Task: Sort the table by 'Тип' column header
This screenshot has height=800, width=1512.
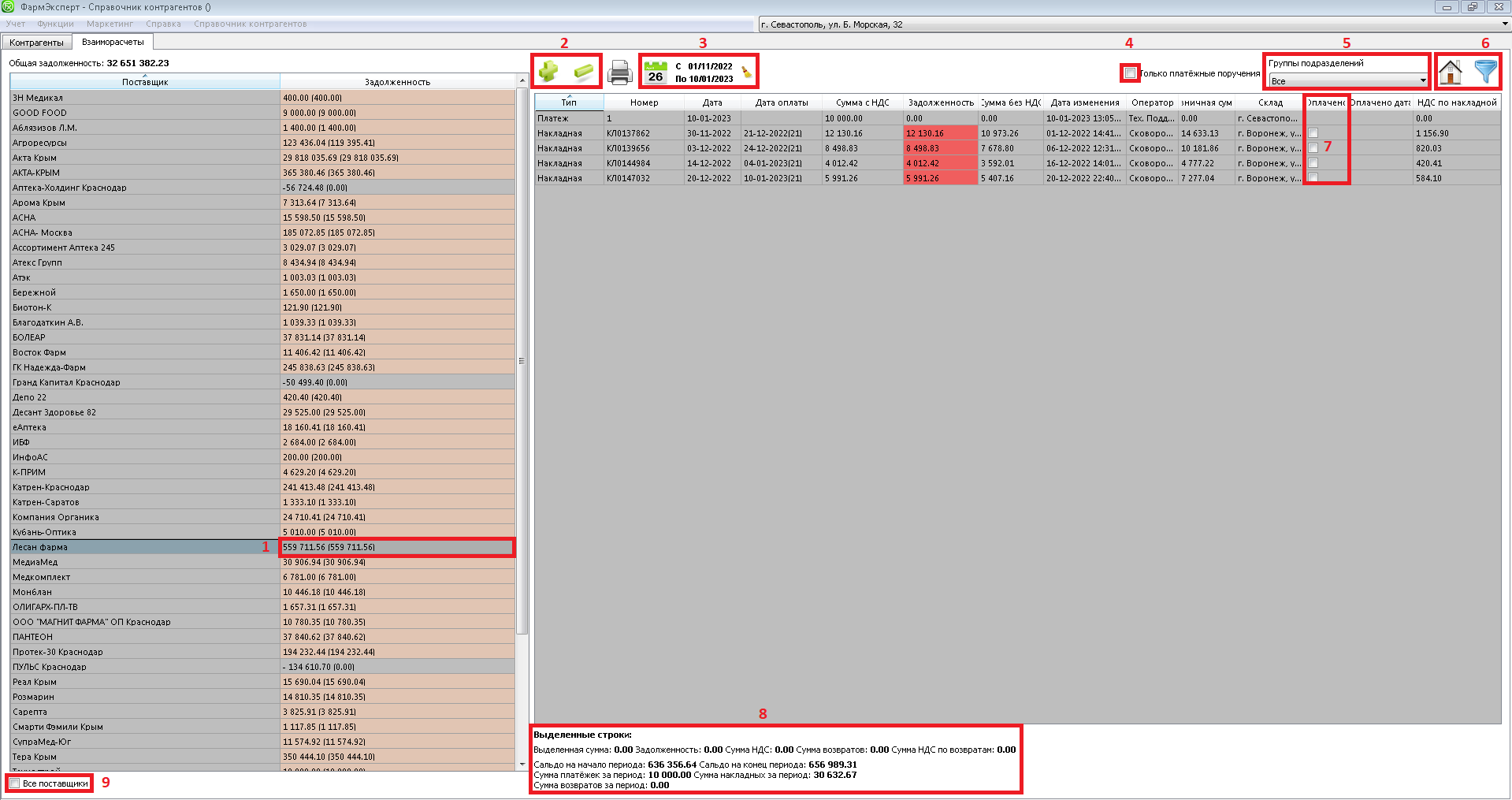Action: click(x=569, y=102)
